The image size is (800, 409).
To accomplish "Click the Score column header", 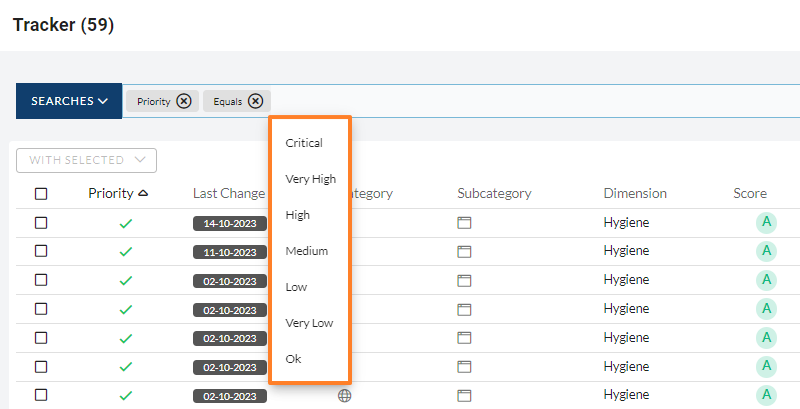I will coord(750,193).
